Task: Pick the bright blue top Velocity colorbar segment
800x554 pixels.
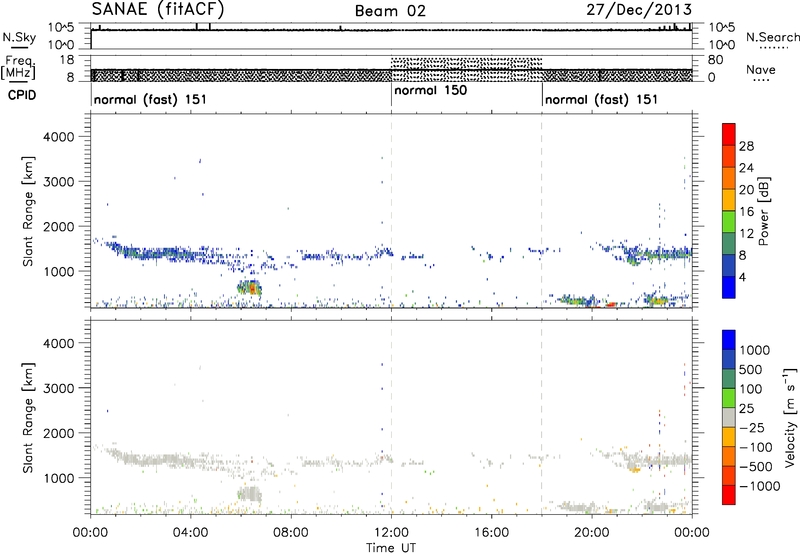Action: 729,340
